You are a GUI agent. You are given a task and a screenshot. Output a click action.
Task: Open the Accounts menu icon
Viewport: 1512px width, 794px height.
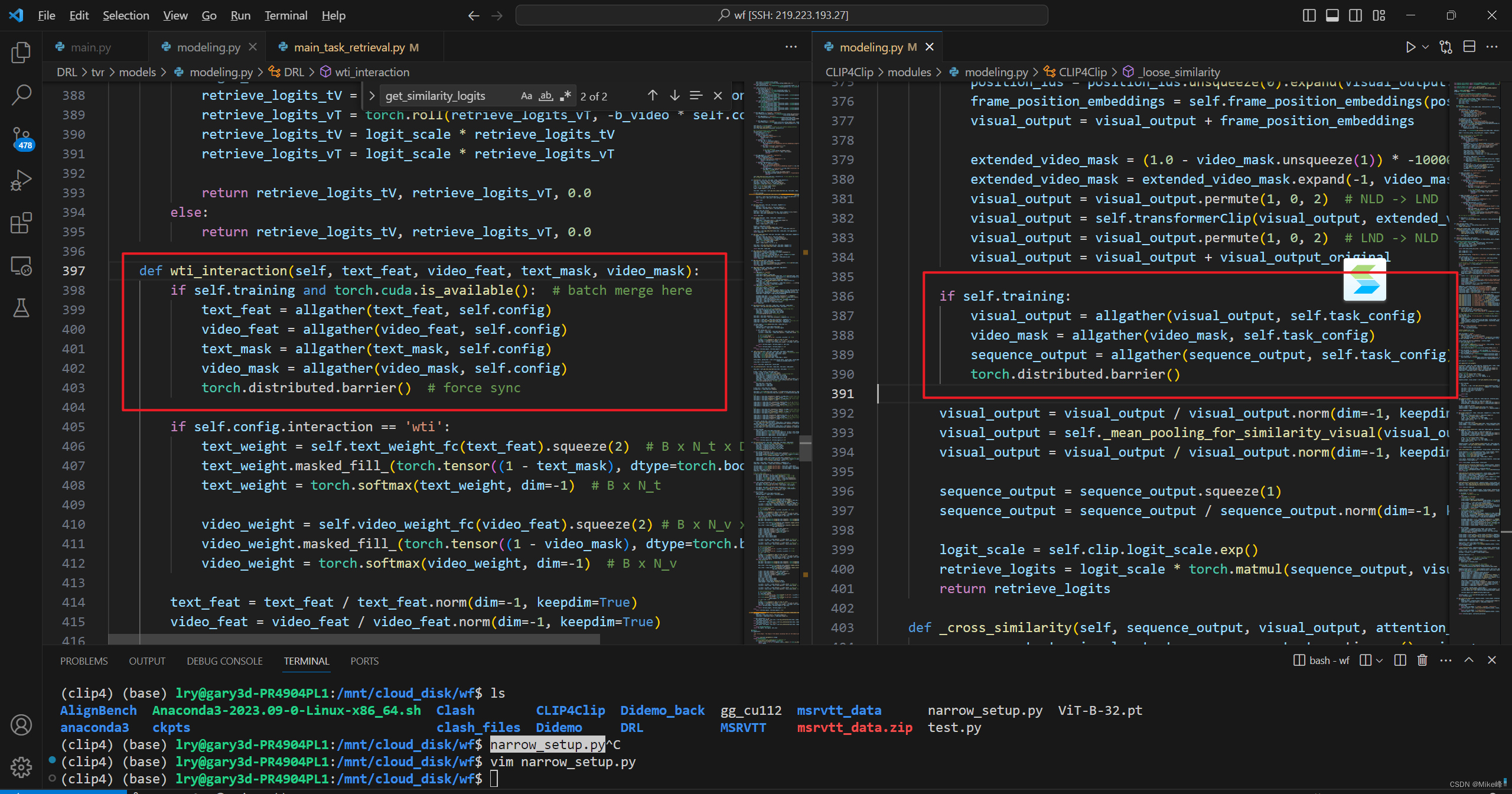click(21, 725)
